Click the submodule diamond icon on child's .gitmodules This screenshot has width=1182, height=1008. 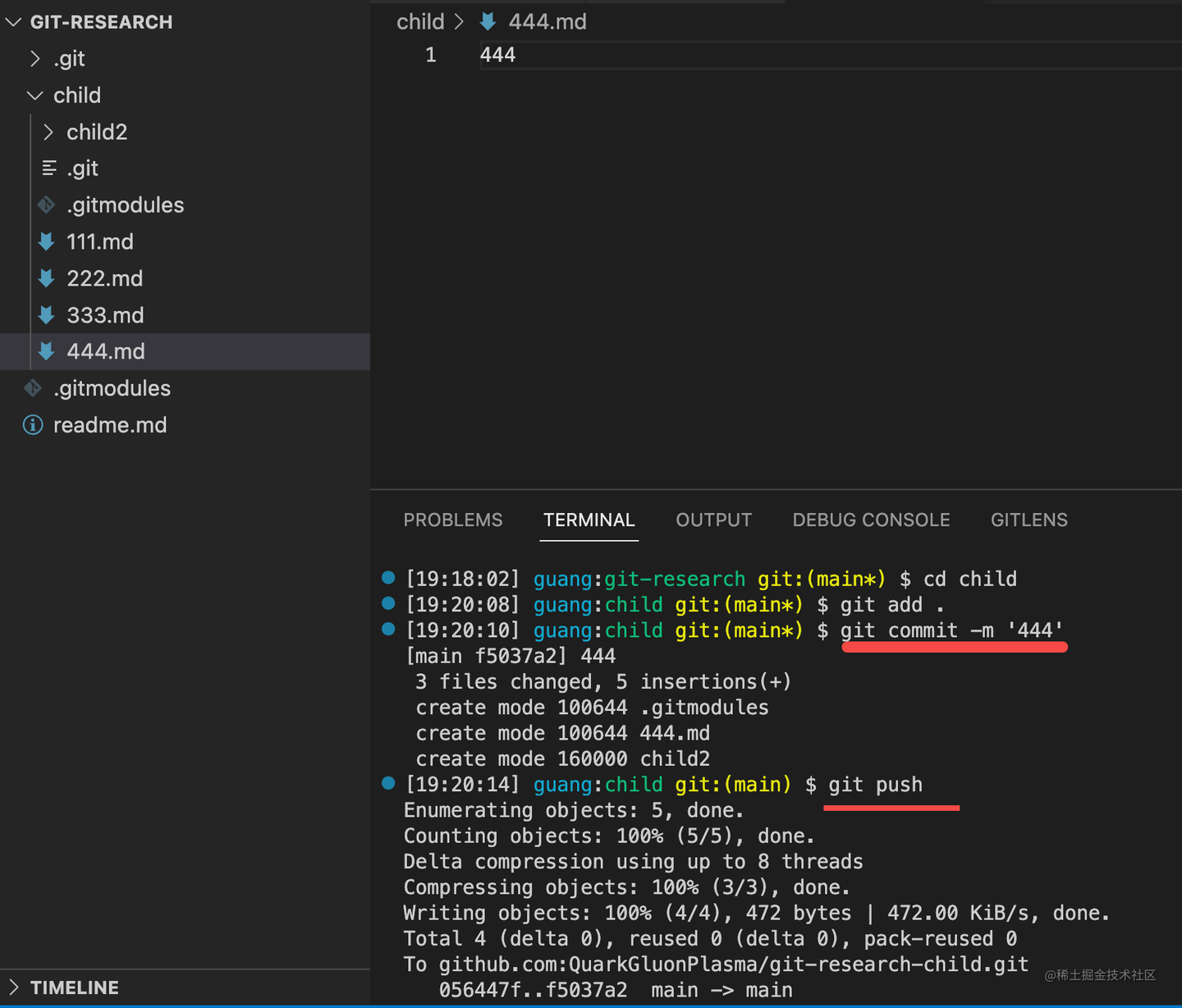(x=47, y=204)
